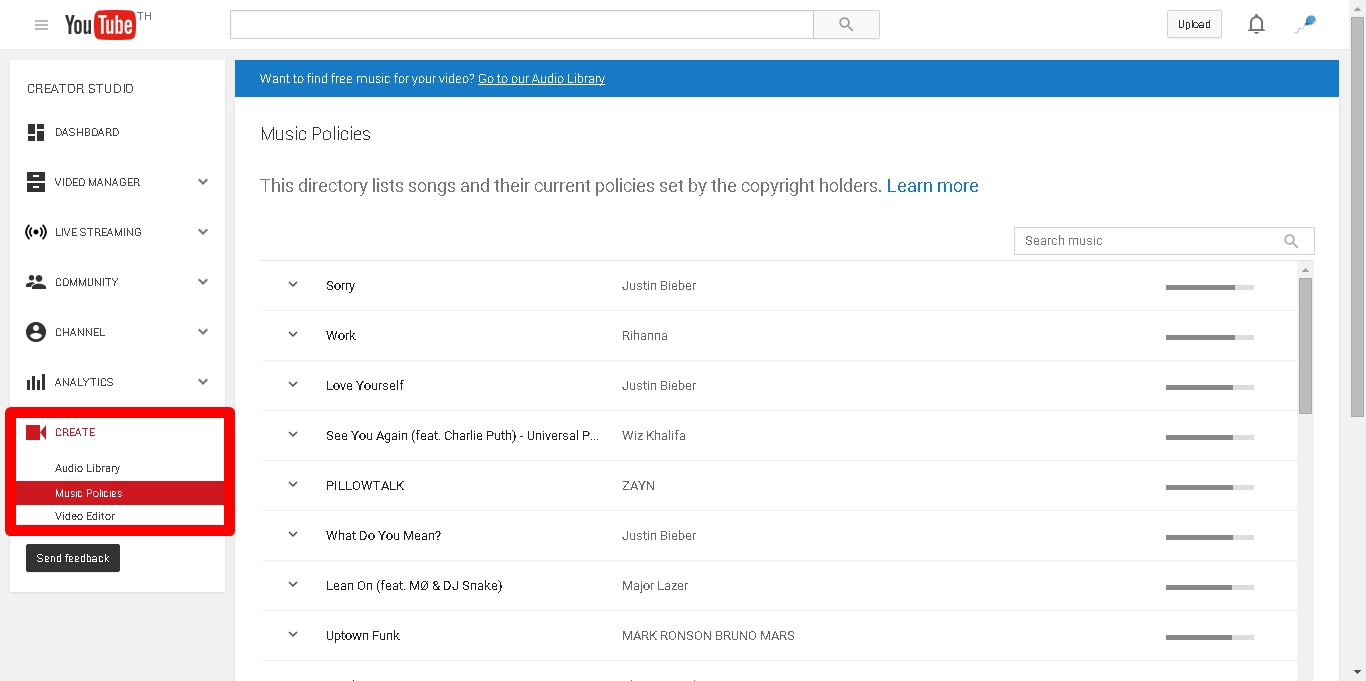This screenshot has height=681, width=1366.
Task: Expand policy details for What Do You Mean?
Action: pos(293,535)
